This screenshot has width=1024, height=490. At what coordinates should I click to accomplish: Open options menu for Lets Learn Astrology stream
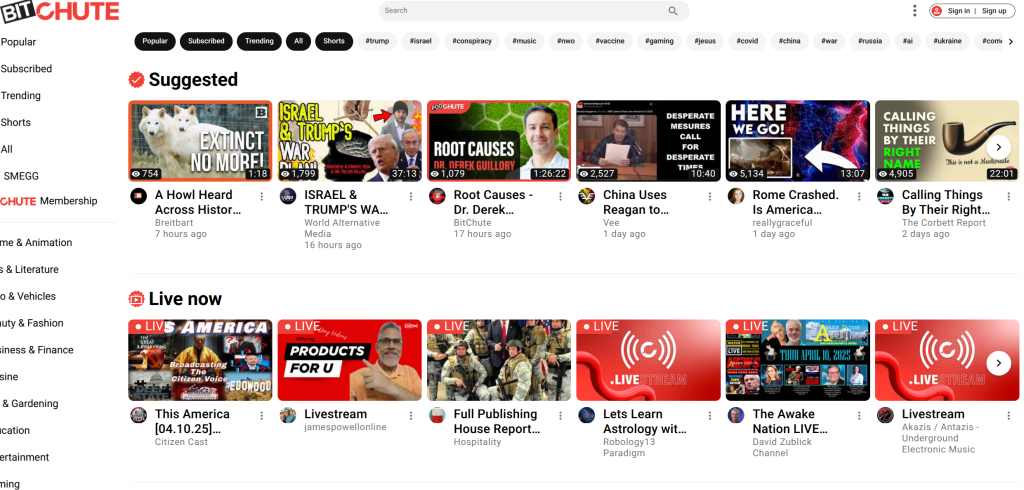[710, 416]
